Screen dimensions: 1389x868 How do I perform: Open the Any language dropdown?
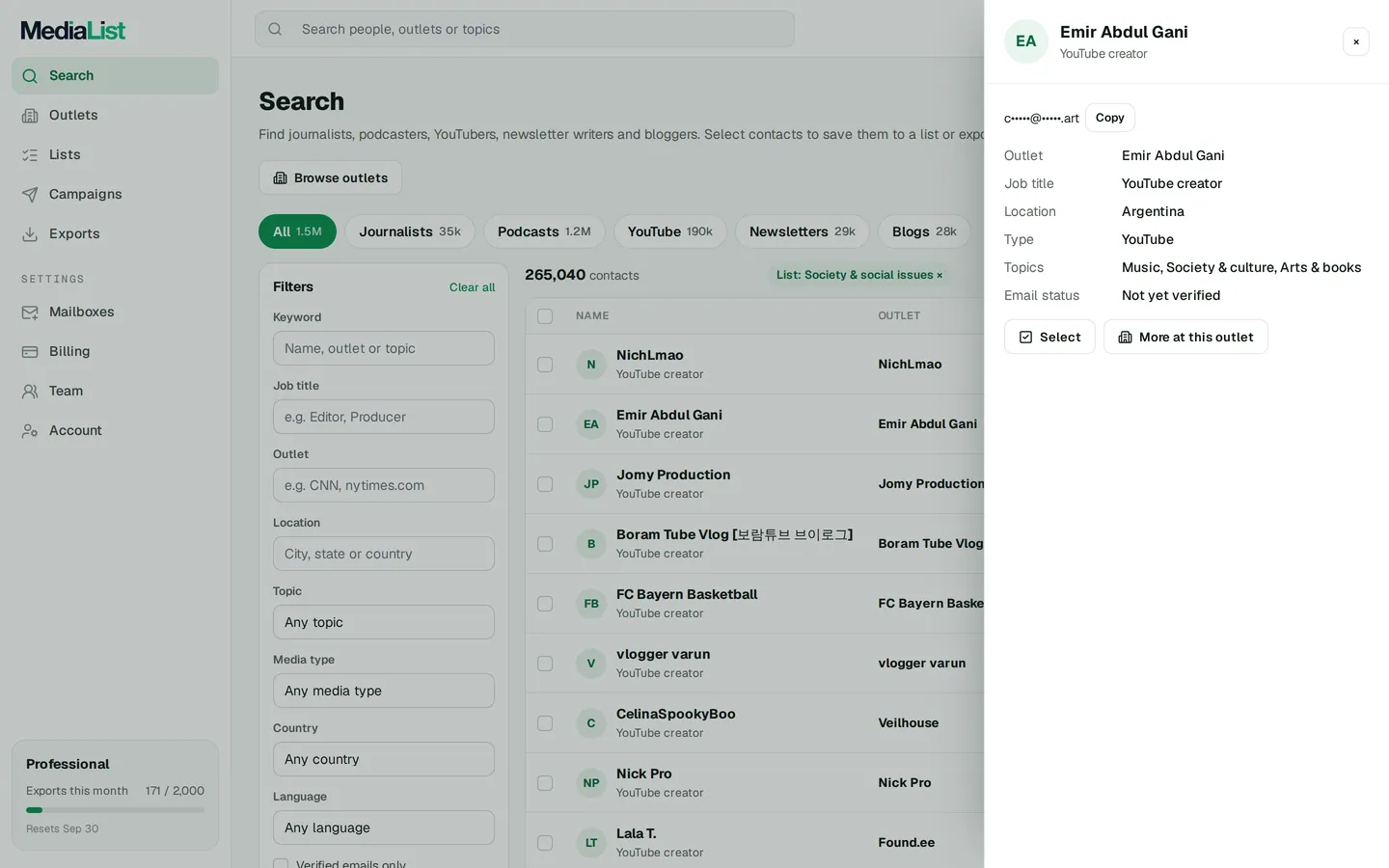tap(384, 827)
